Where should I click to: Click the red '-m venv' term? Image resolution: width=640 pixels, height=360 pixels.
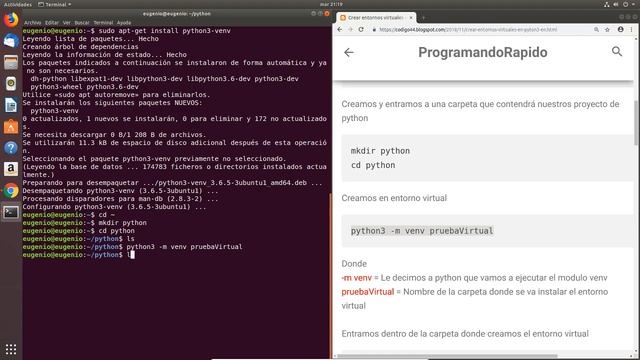[x=356, y=278]
